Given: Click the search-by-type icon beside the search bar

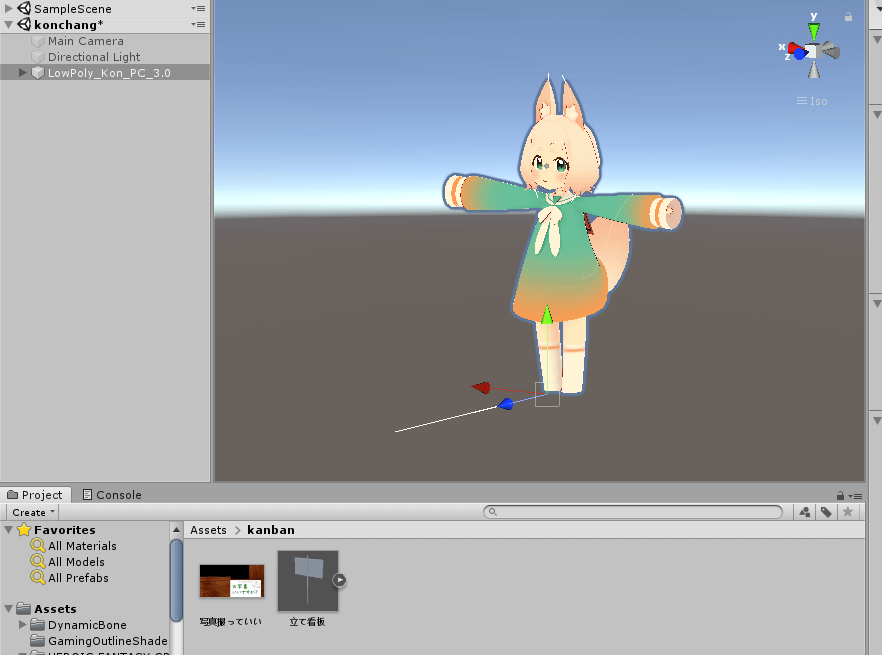Looking at the screenshot, I should 804,512.
